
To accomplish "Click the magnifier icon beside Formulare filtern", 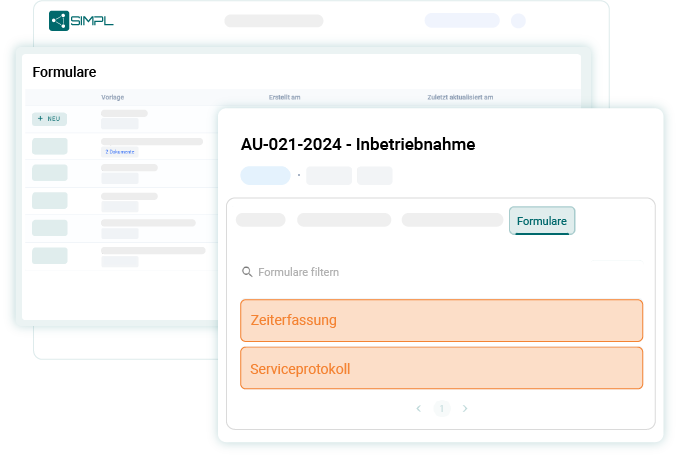I will pyautogui.click(x=247, y=272).
